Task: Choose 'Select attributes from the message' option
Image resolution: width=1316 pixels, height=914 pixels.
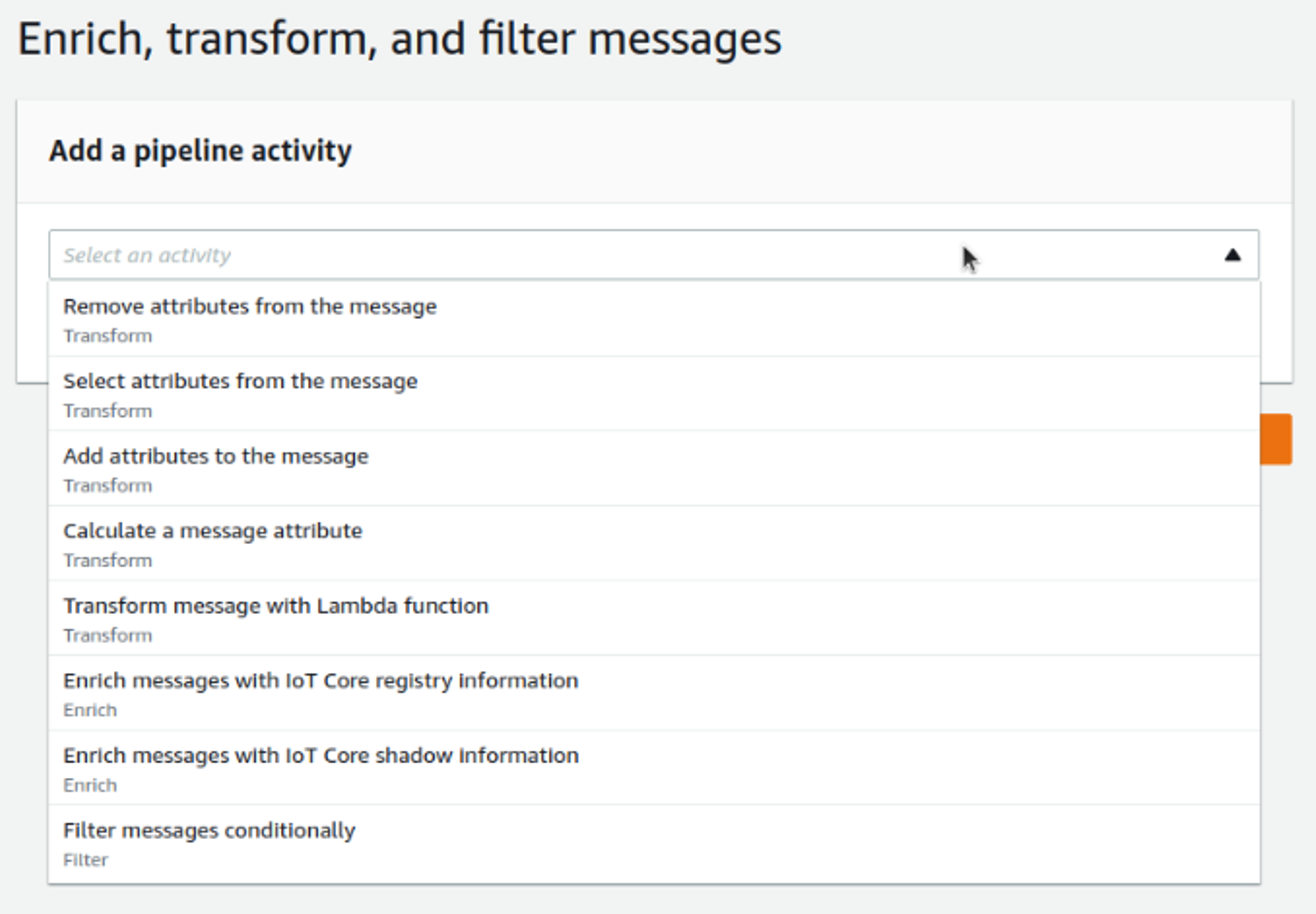Action: 240,381
